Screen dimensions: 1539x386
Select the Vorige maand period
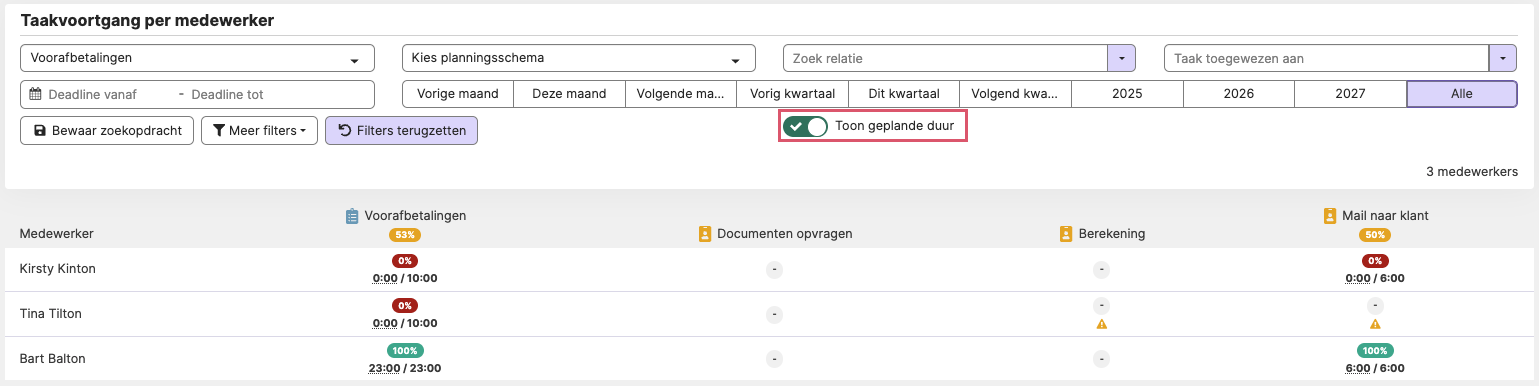pyautogui.click(x=457, y=94)
